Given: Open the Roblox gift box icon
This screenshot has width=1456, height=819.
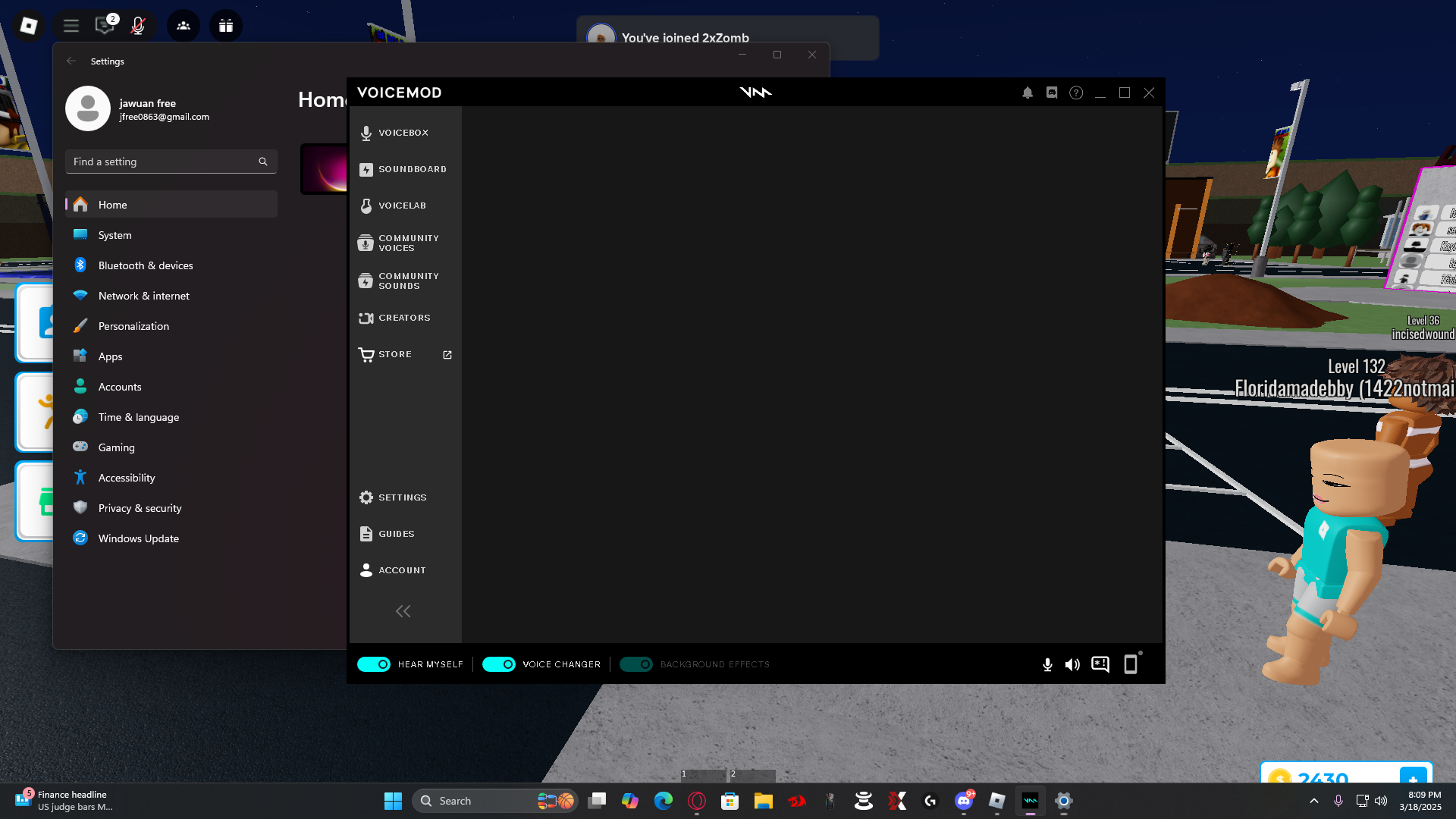Looking at the screenshot, I should point(226,26).
